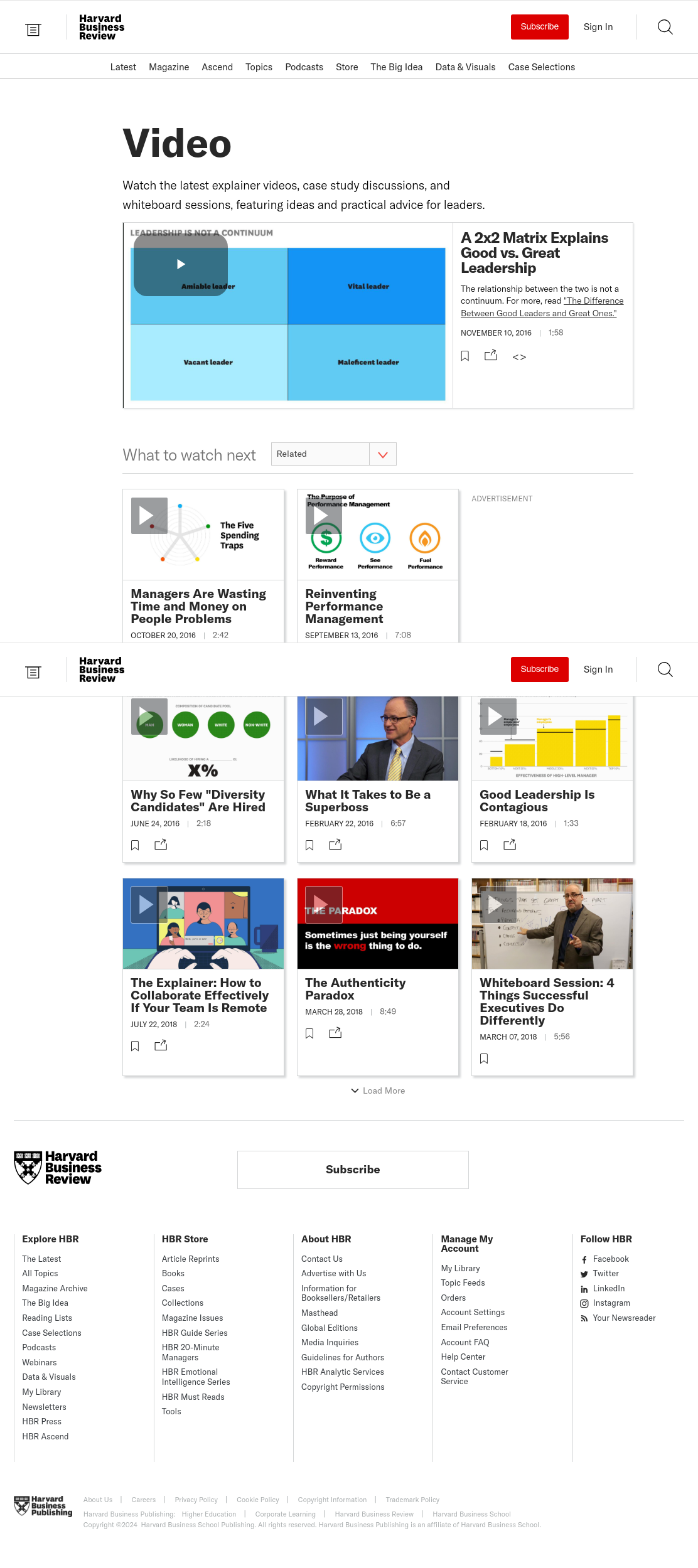The height and width of the screenshot is (1568, 698).
Task: Open Contact Us under About HBR
Action: pyautogui.click(x=322, y=1259)
